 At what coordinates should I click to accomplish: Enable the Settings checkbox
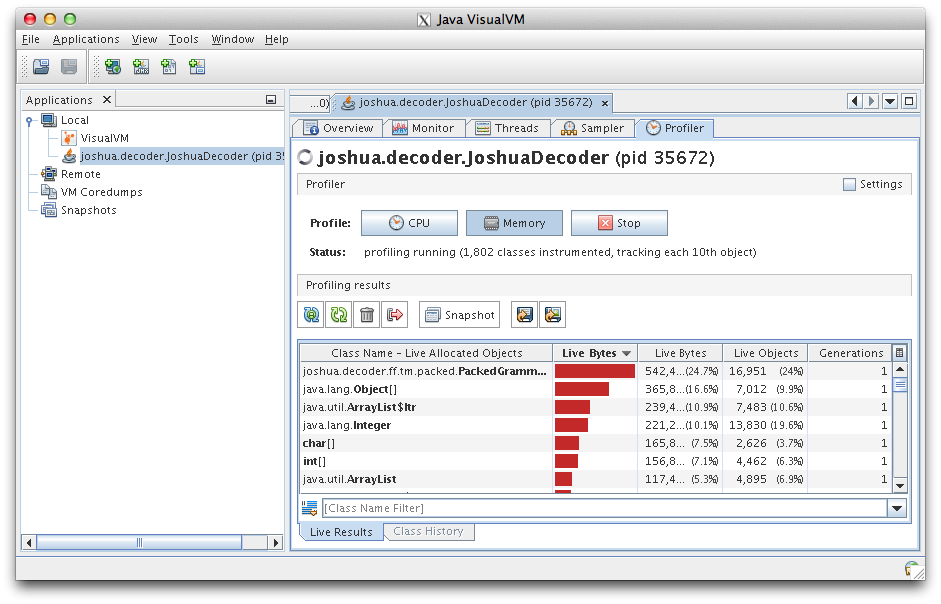click(849, 184)
